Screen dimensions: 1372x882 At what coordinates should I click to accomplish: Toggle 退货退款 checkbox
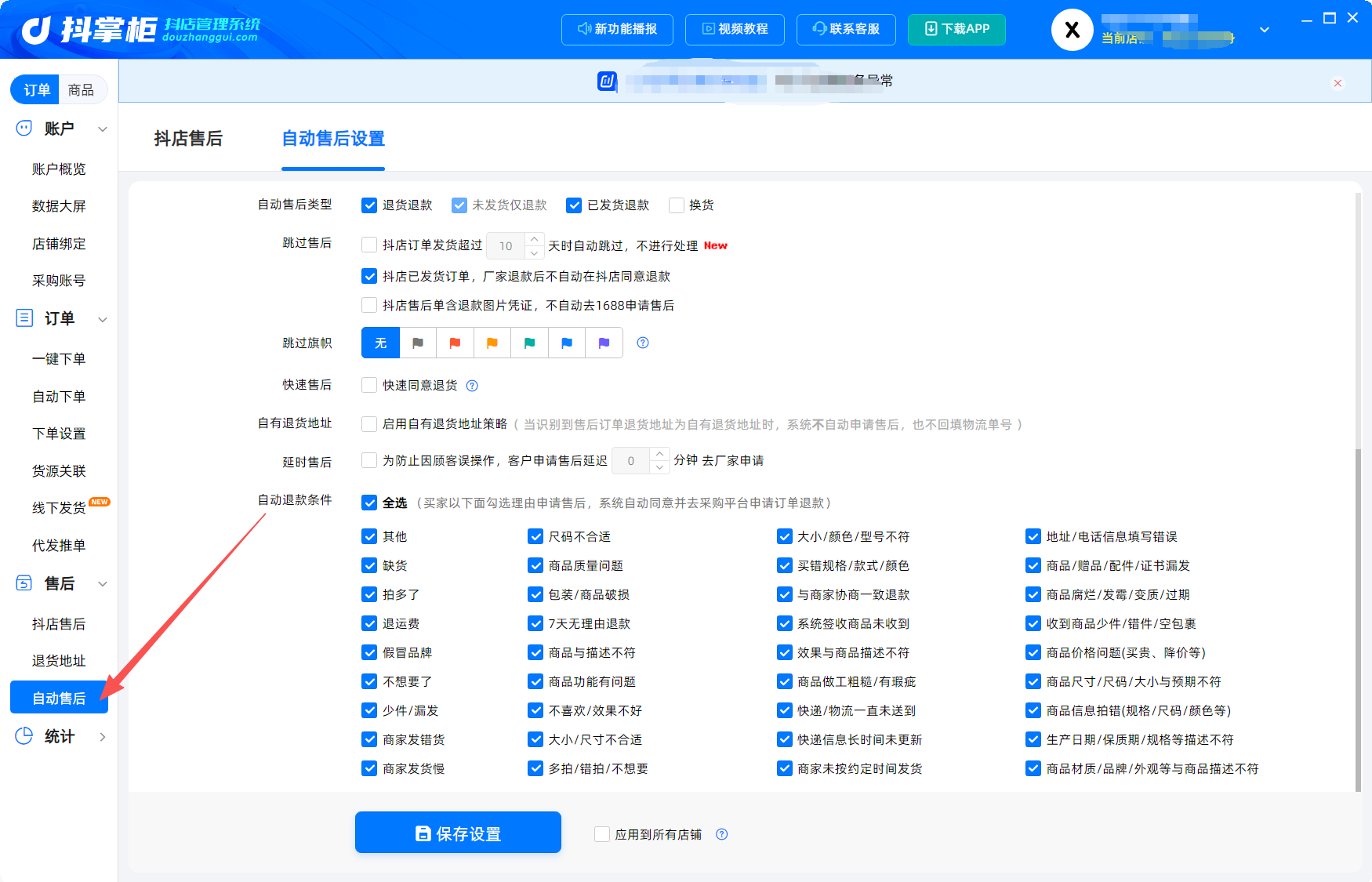pyautogui.click(x=369, y=205)
